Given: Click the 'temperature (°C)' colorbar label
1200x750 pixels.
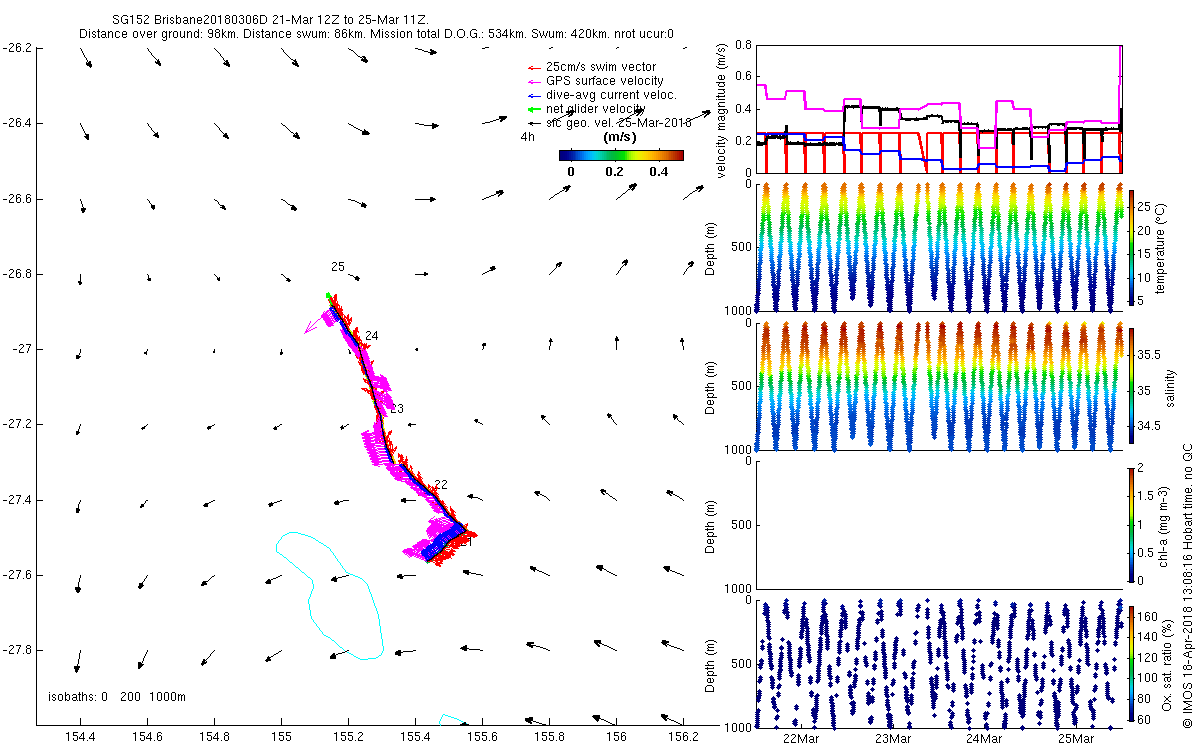Looking at the screenshot, I should [x=1159, y=247].
